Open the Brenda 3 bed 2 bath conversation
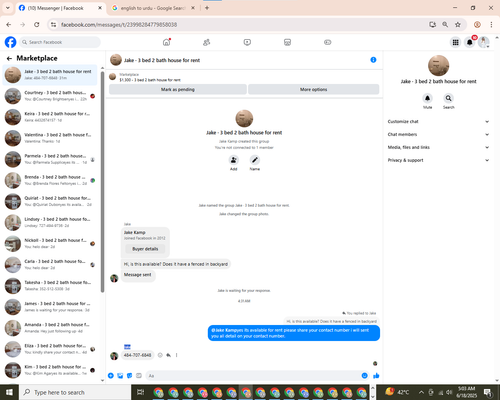The width and height of the screenshot is (500, 400). (50, 180)
